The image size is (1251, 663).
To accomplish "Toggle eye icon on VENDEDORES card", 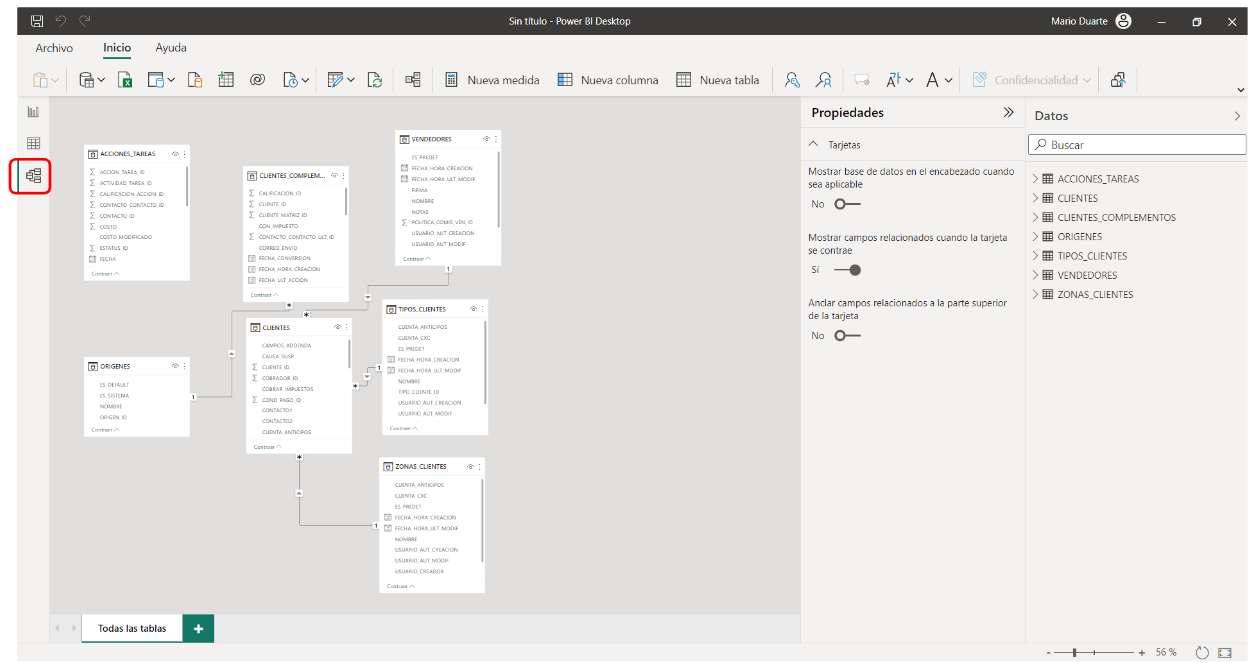I will click(x=486, y=139).
